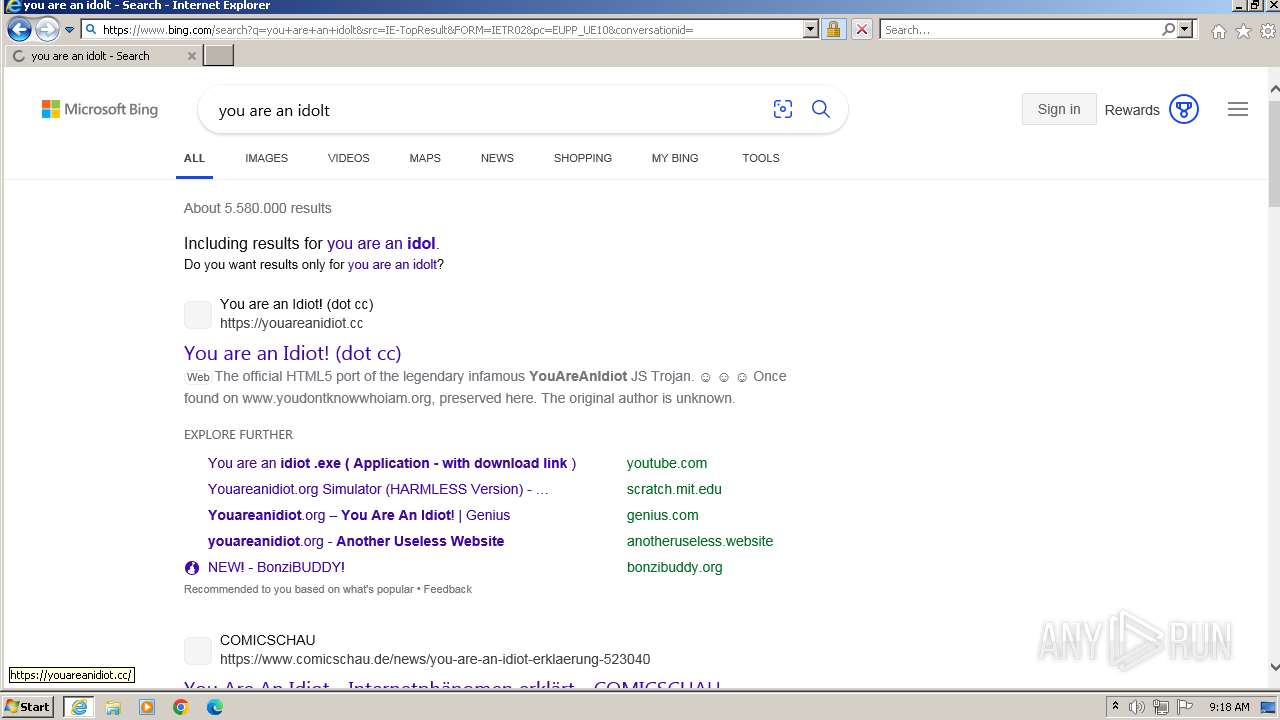Click the genius.com domain text
Viewport: 1280px width, 720px height.
tap(663, 515)
